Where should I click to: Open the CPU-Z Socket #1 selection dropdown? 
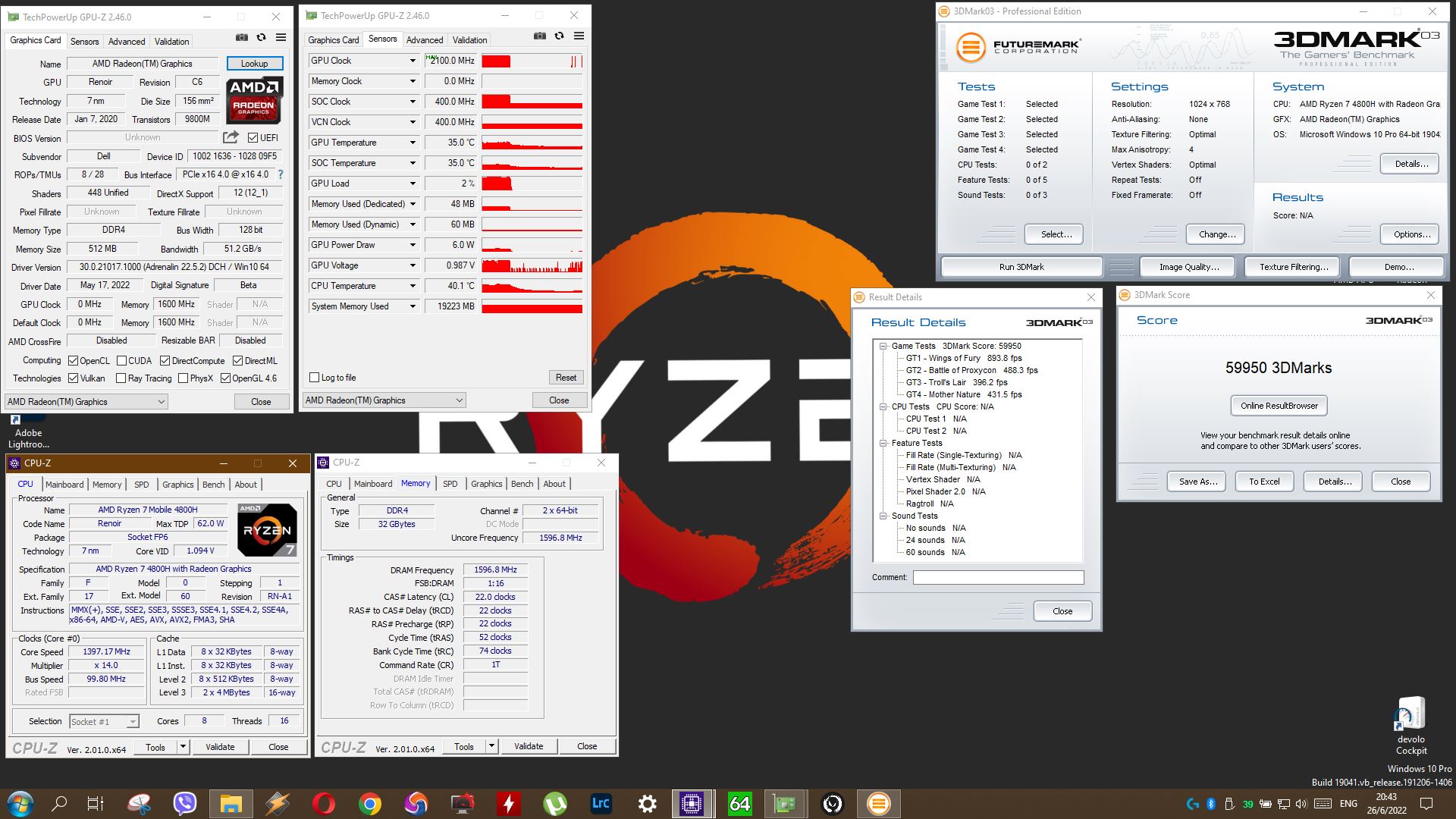tap(105, 722)
